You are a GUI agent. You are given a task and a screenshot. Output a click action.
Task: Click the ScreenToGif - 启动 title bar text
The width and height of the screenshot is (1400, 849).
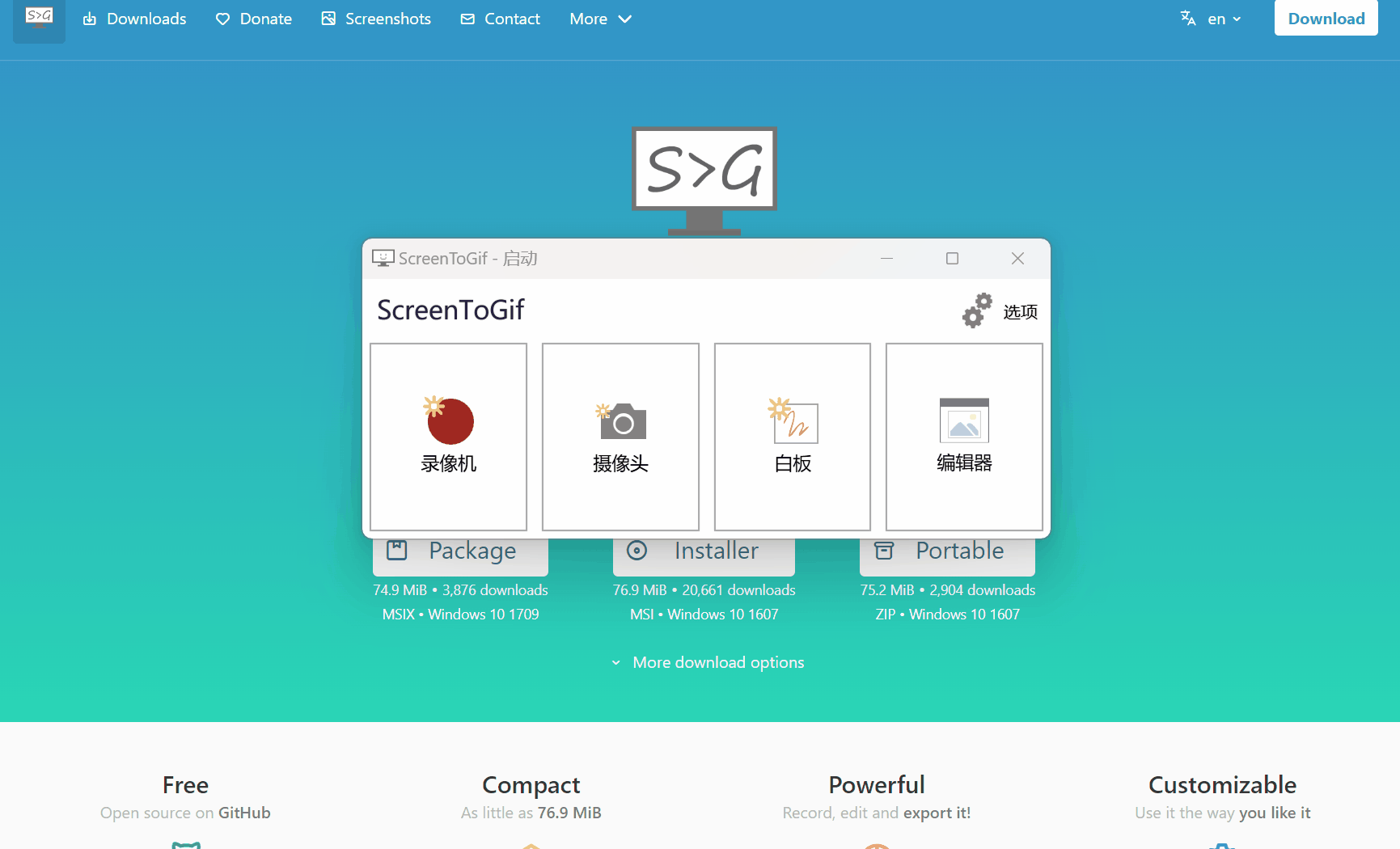(467, 259)
